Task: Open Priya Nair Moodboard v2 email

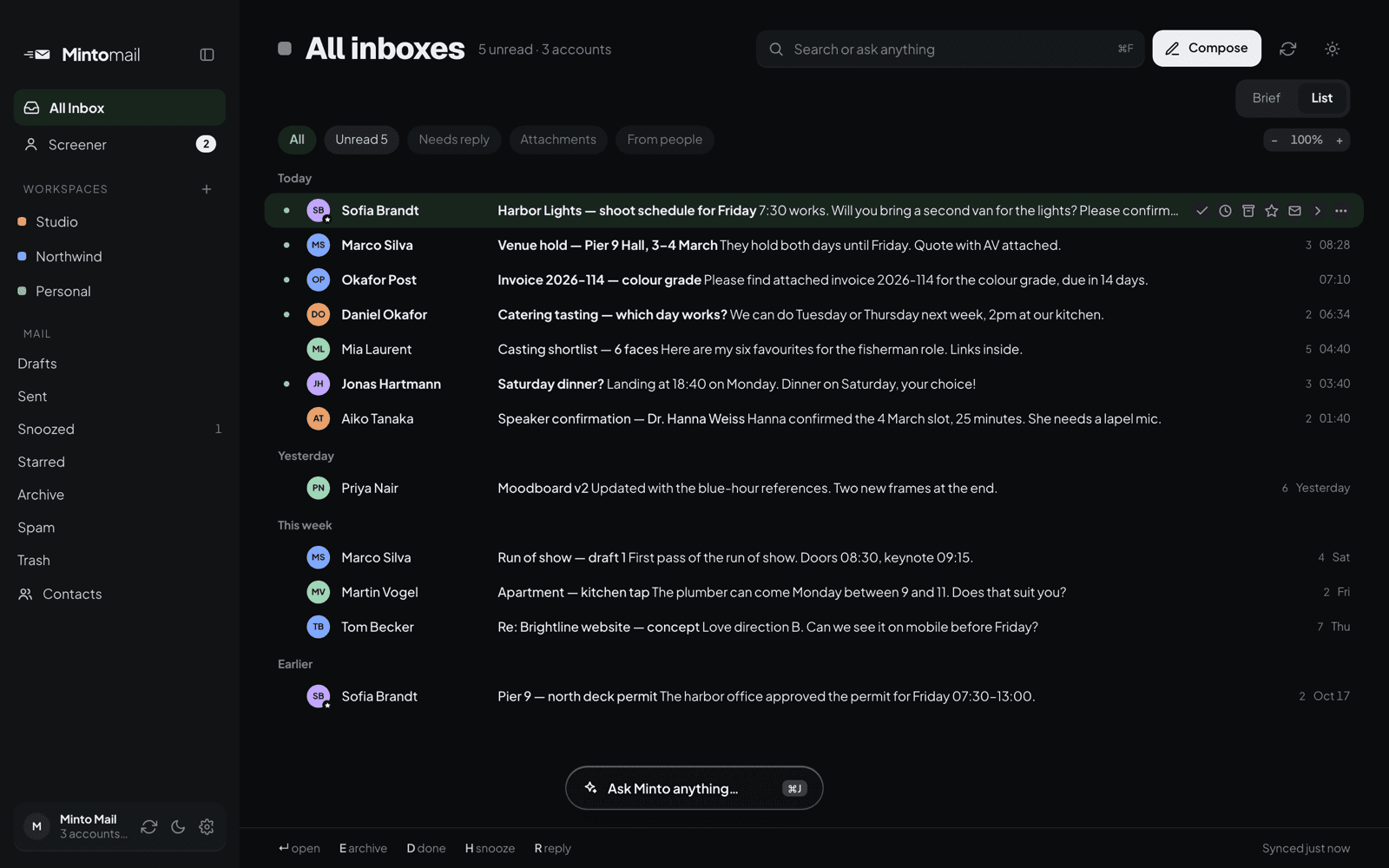Action: coord(813,489)
